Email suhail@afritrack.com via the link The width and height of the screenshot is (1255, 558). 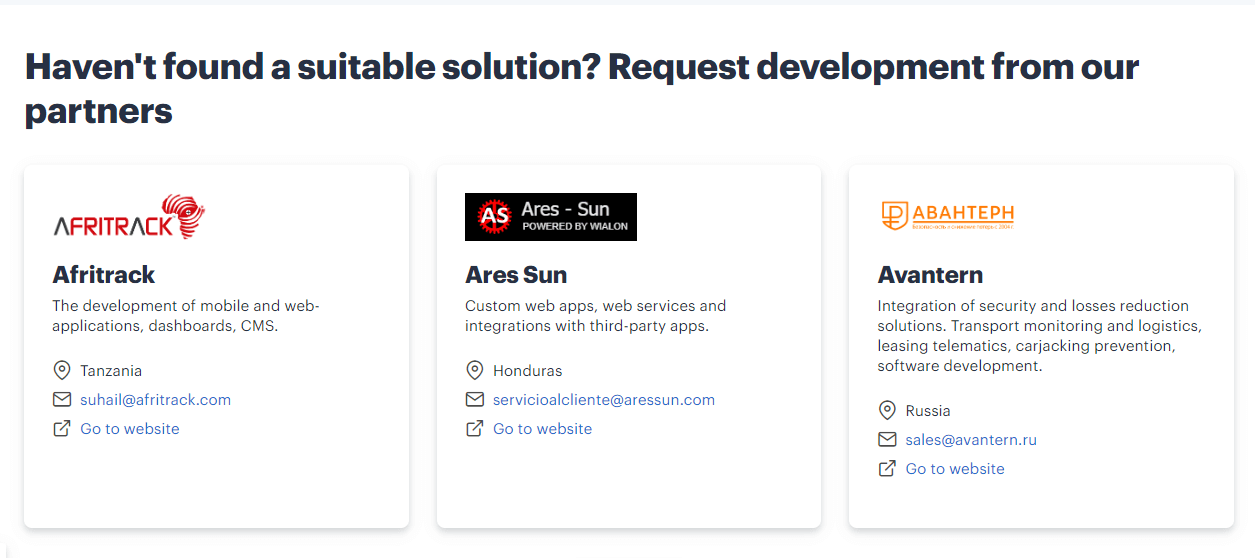155,400
